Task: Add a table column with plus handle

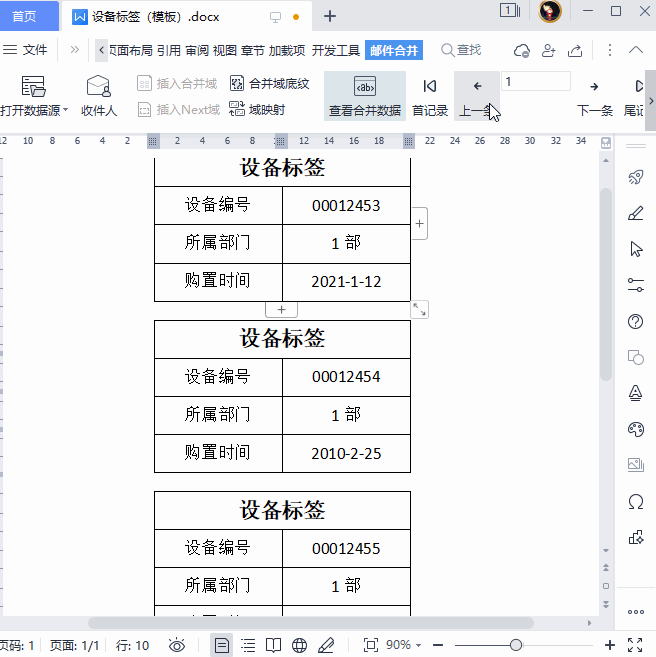Action: [x=419, y=223]
